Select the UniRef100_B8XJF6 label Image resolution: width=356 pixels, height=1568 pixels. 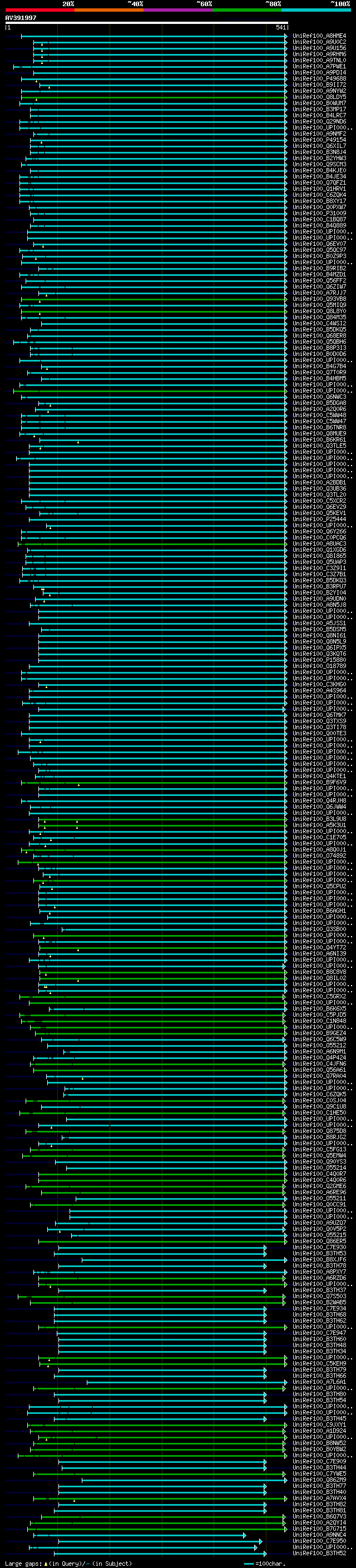[319, 1259]
